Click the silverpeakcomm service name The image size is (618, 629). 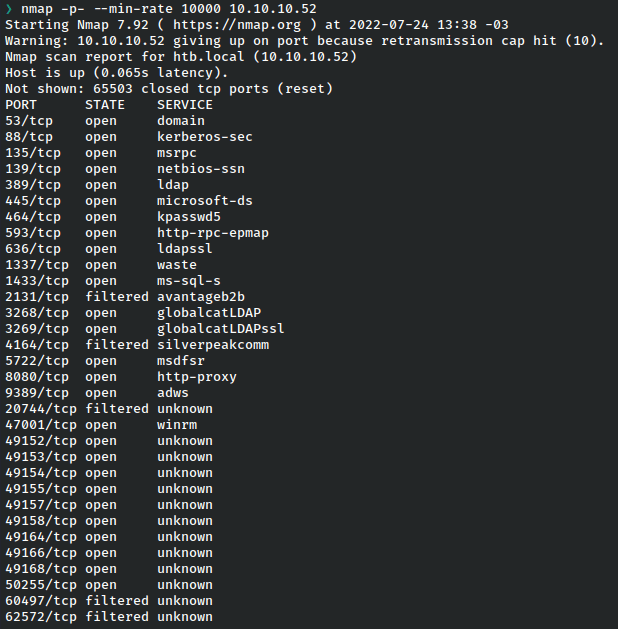(x=213, y=345)
